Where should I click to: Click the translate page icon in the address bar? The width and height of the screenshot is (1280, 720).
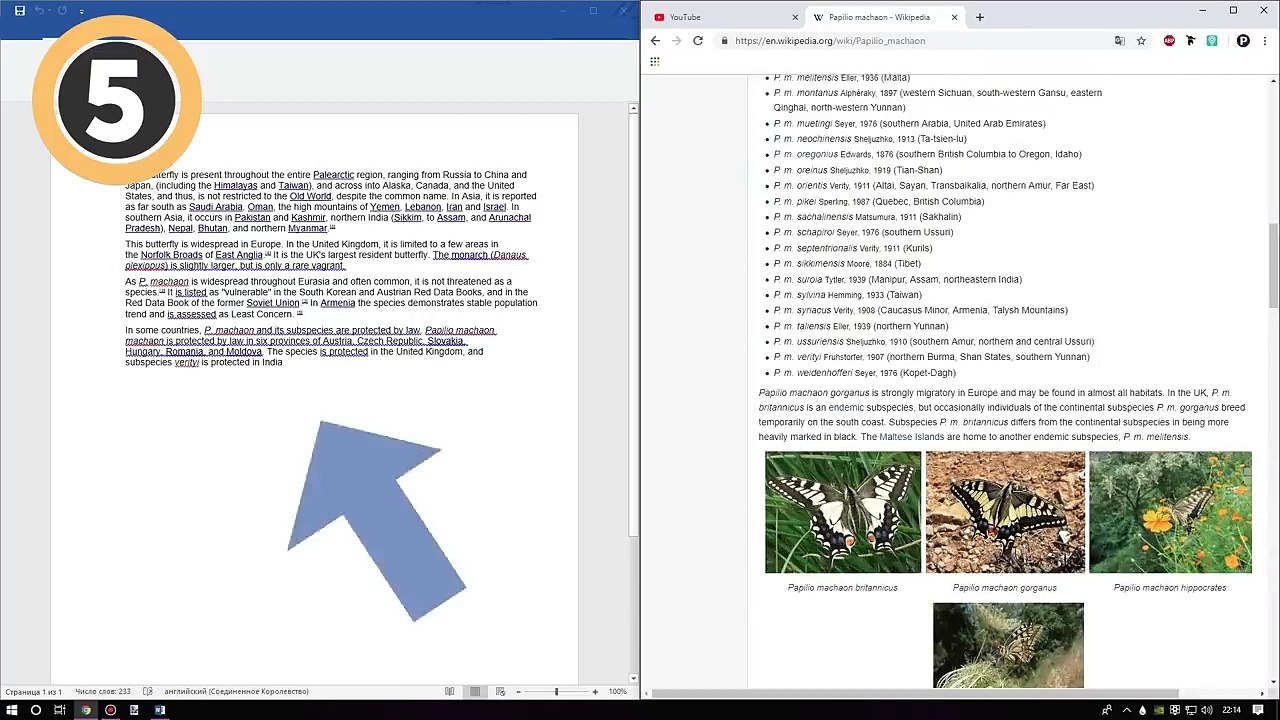click(1119, 41)
